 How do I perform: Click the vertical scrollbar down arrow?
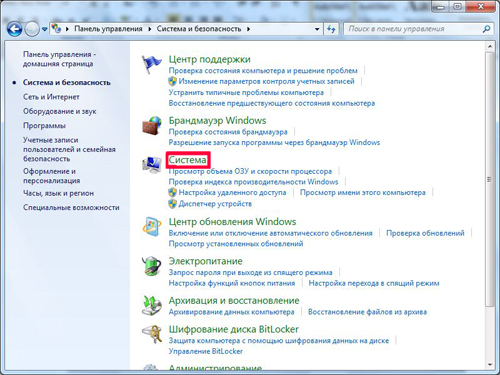tap(489, 365)
